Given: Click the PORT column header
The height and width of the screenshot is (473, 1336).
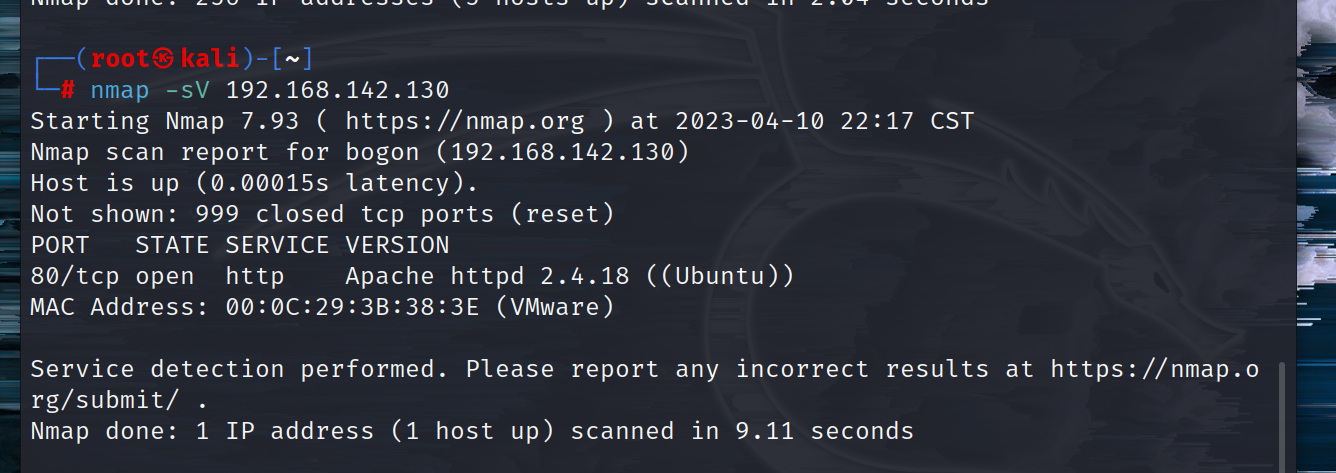Looking at the screenshot, I should (x=60, y=245).
